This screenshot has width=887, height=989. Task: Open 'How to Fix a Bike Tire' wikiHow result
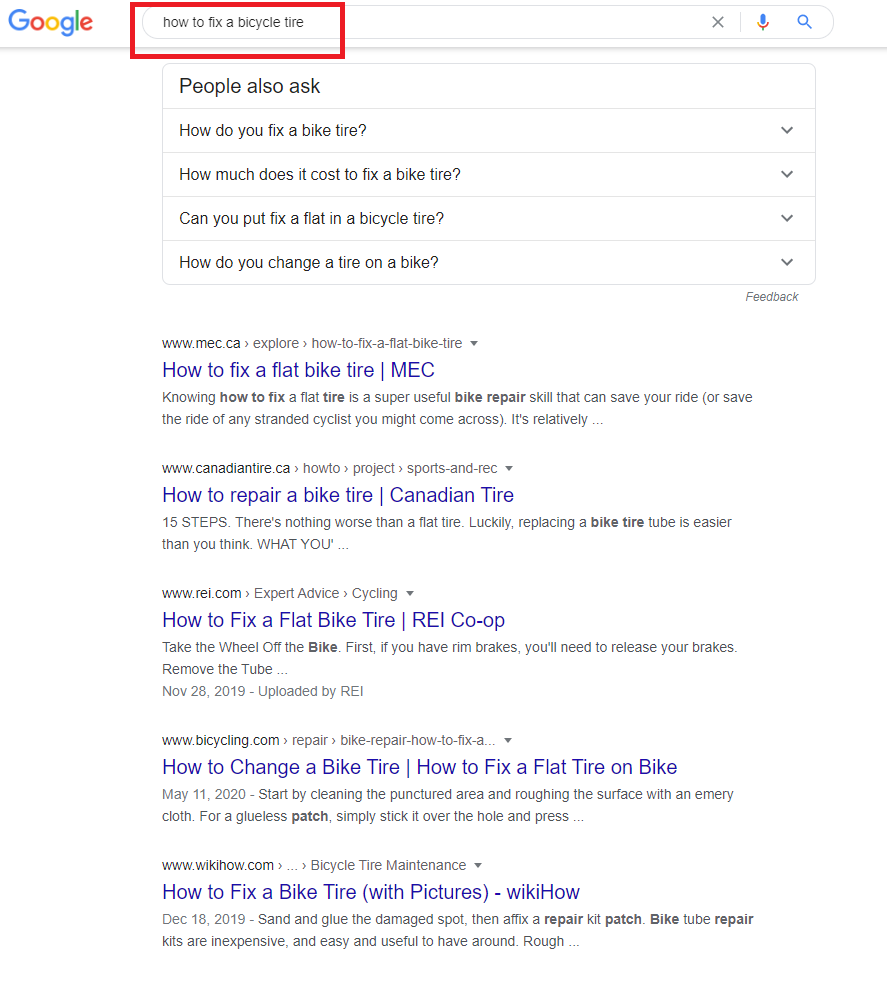point(371,892)
